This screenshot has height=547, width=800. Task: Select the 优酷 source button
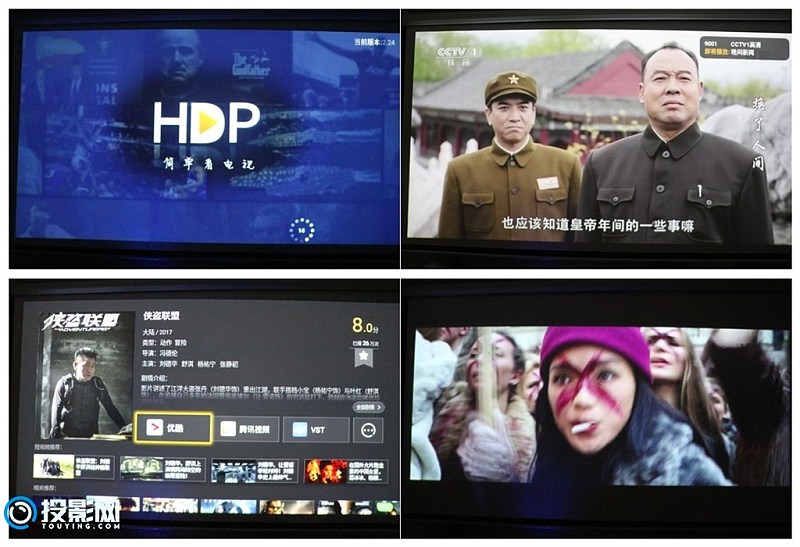point(172,428)
